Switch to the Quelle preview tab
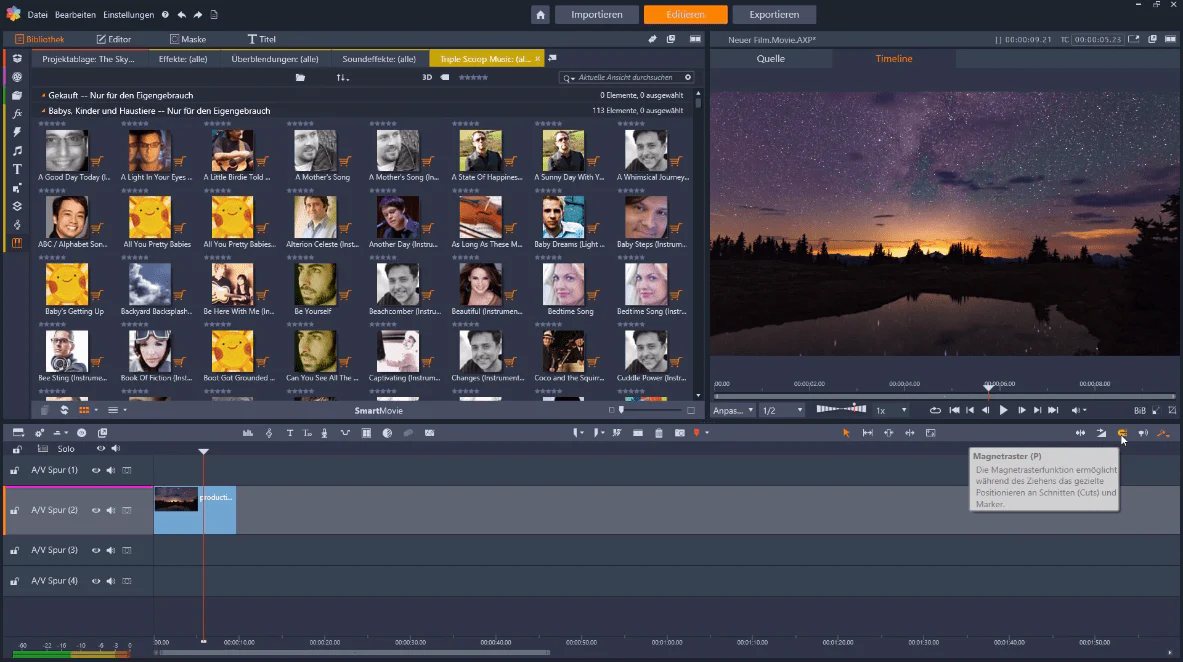The height and width of the screenshot is (662, 1183). (x=771, y=59)
